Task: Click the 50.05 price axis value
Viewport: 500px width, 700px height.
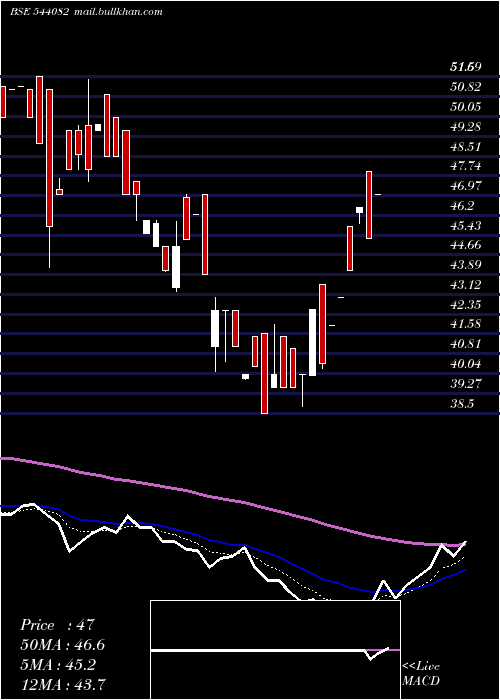Action: click(x=466, y=107)
